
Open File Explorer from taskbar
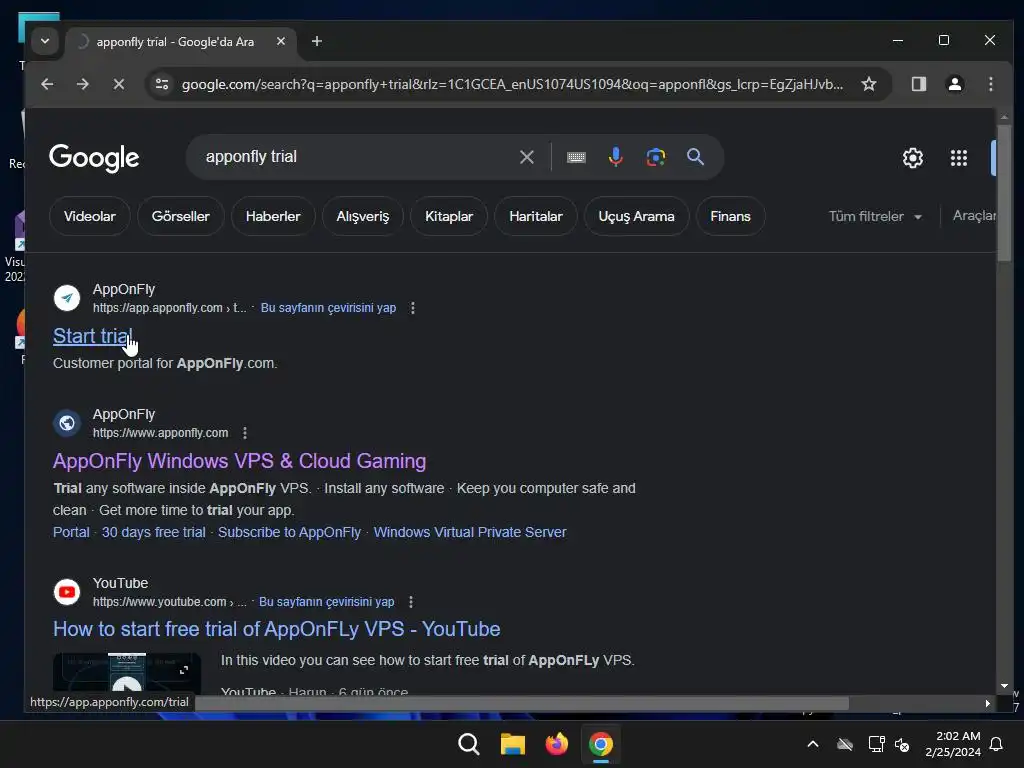(x=513, y=744)
